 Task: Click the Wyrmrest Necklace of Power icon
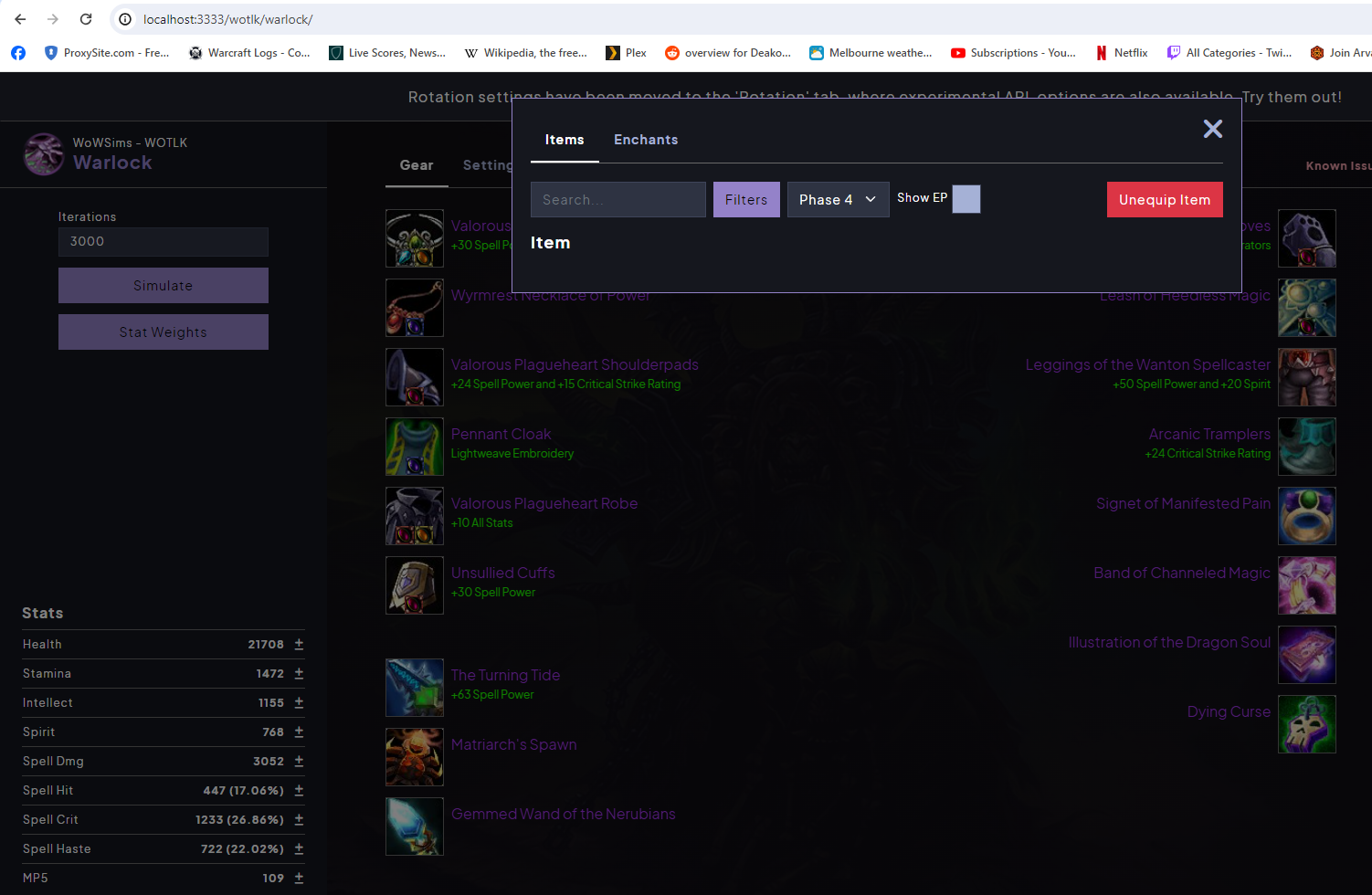point(414,308)
